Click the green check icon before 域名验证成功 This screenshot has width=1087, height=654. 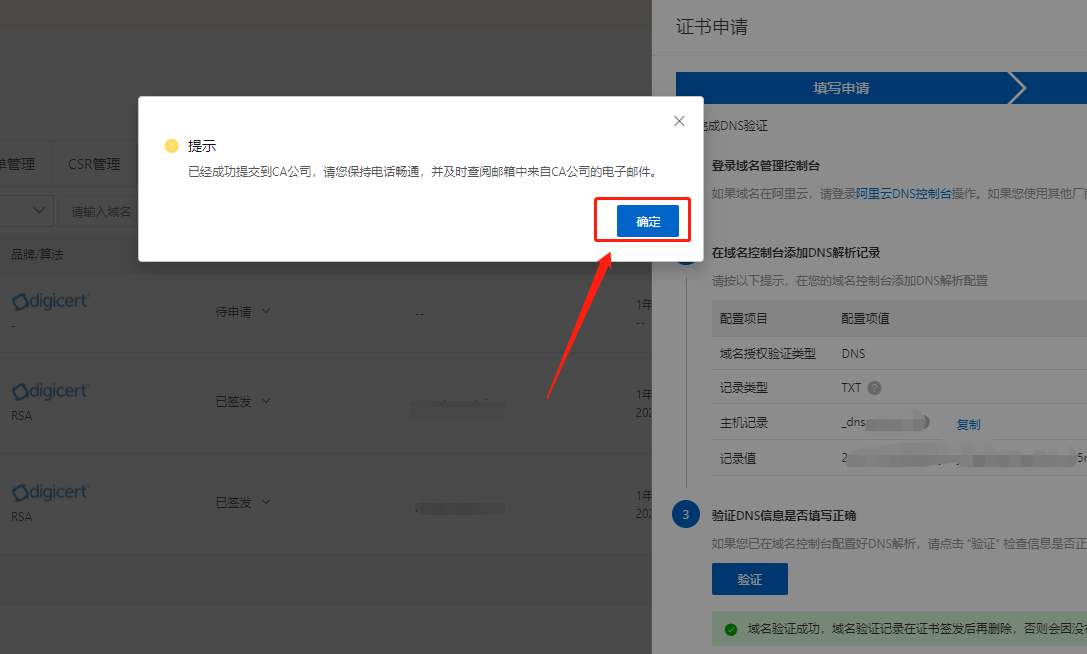click(x=731, y=629)
